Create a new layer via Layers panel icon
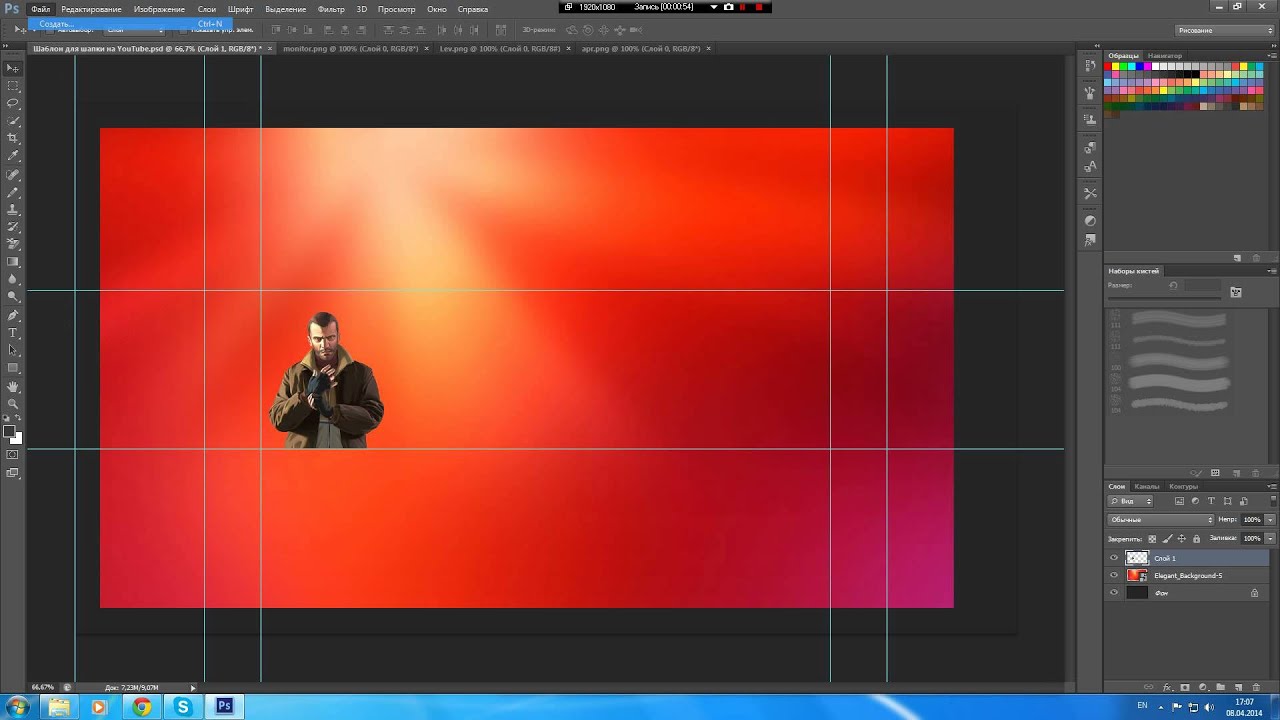 tap(1238, 688)
